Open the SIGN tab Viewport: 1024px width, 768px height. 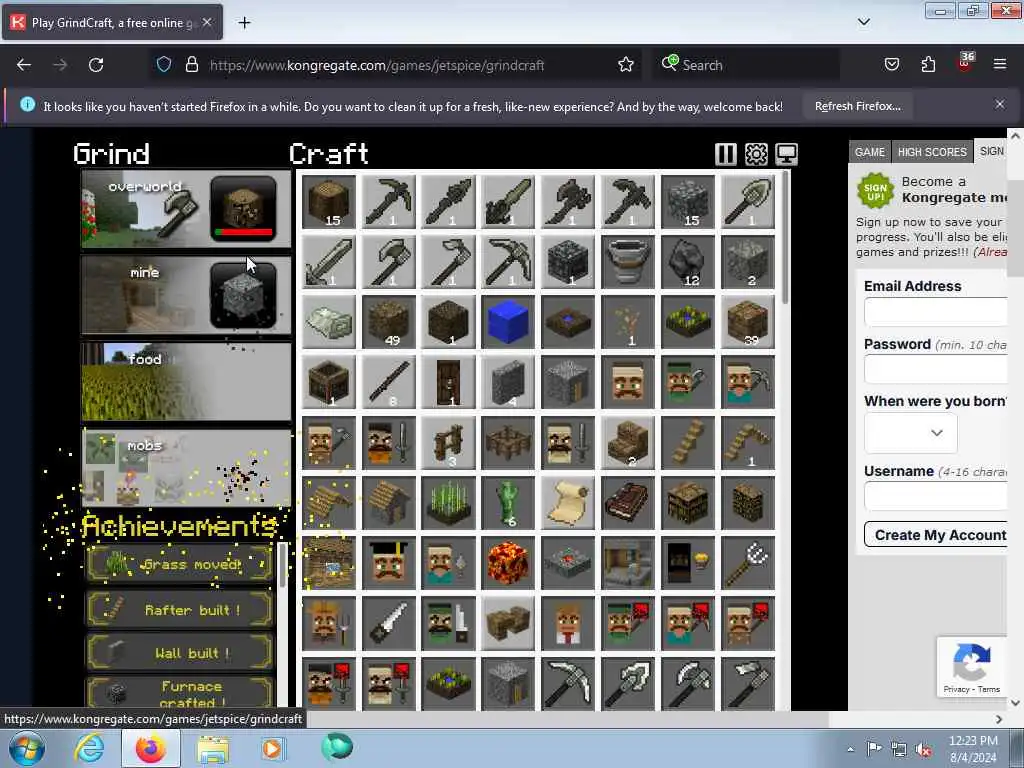(x=990, y=151)
